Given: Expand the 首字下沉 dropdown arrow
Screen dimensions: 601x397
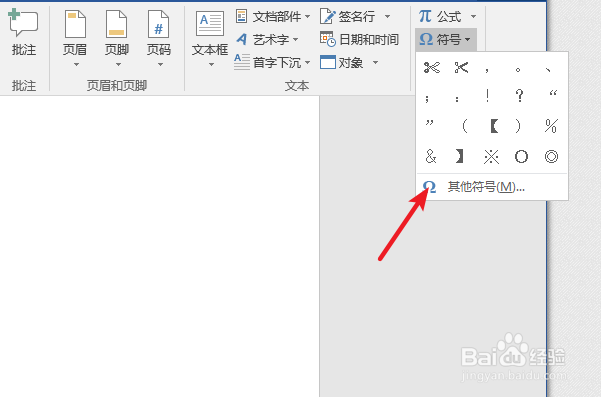Looking at the screenshot, I should pyautogui.click(x=307, y=62).
